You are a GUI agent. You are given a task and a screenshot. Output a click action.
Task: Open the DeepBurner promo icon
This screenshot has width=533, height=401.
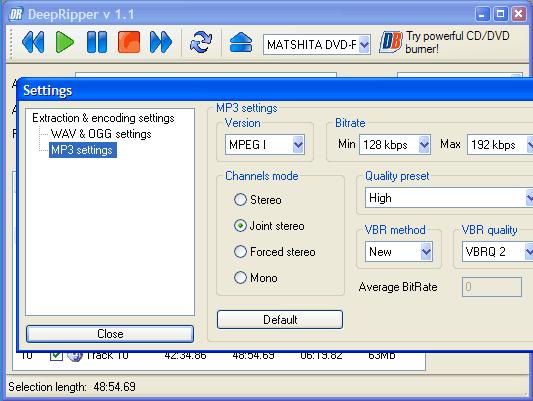[391, 42]
